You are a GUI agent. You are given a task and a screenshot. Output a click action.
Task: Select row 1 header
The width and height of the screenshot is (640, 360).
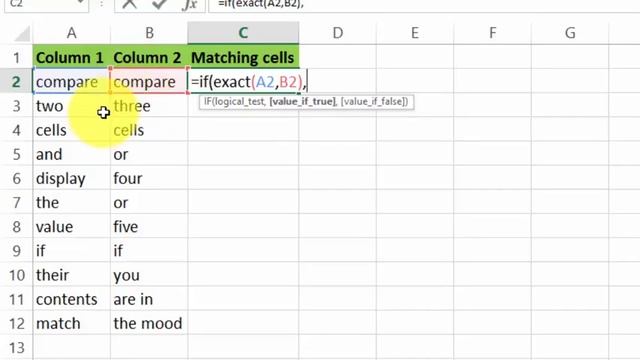pyautogui.click(x=16, y=58)
